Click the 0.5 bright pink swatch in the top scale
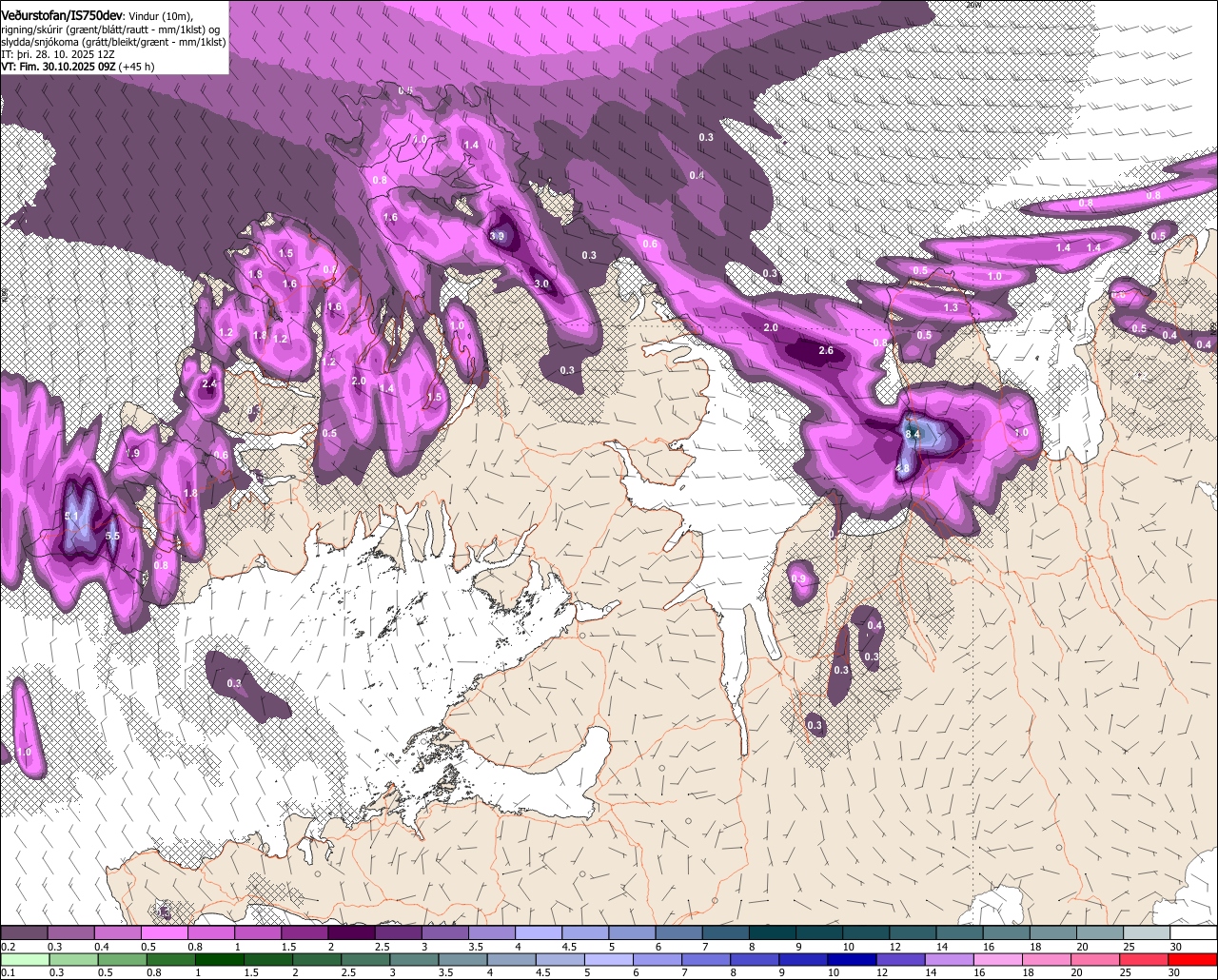The height and width of the screenshot is (980, 1218). coord(165,933)
